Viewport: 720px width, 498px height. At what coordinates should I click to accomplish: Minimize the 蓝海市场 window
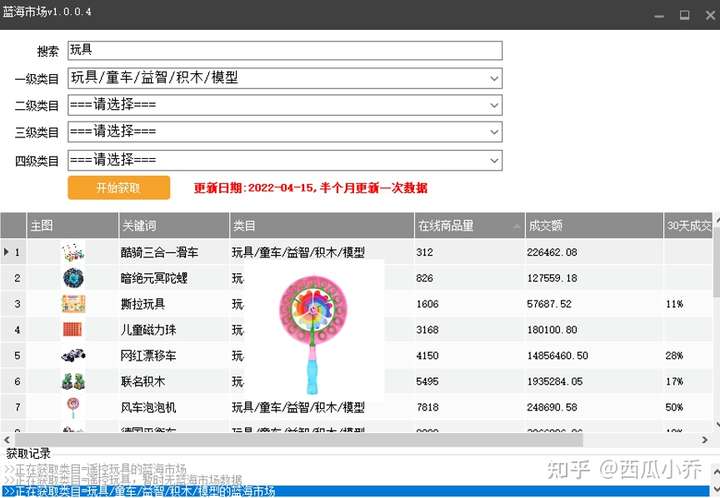click(x=659, y=15)
